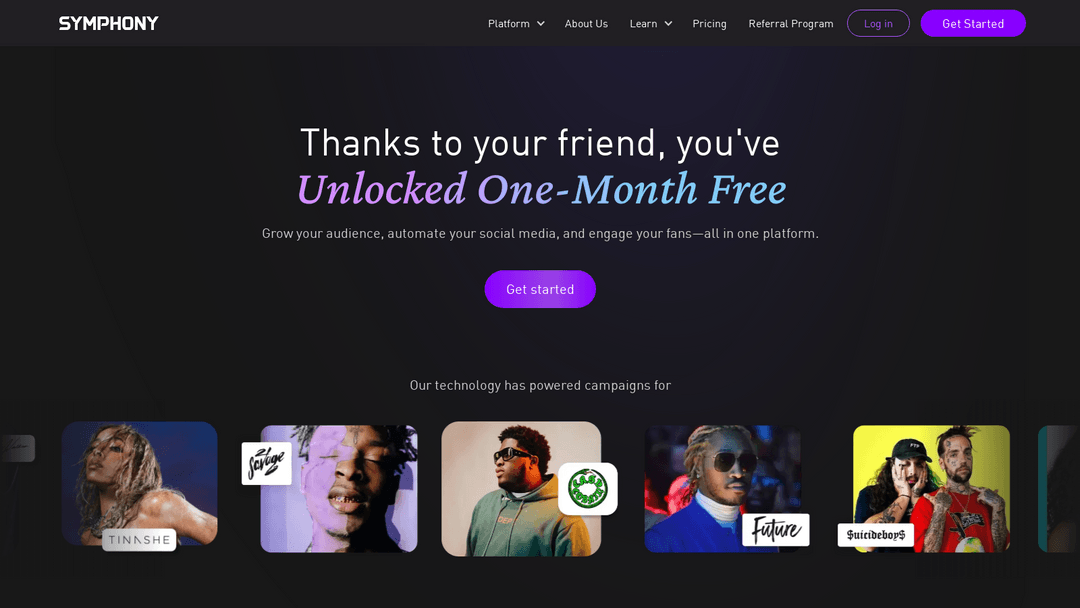This screenshot has height=608, width=1080.
Task: Open the $uicideboy$ duo photo card
Action: (935, 480)
